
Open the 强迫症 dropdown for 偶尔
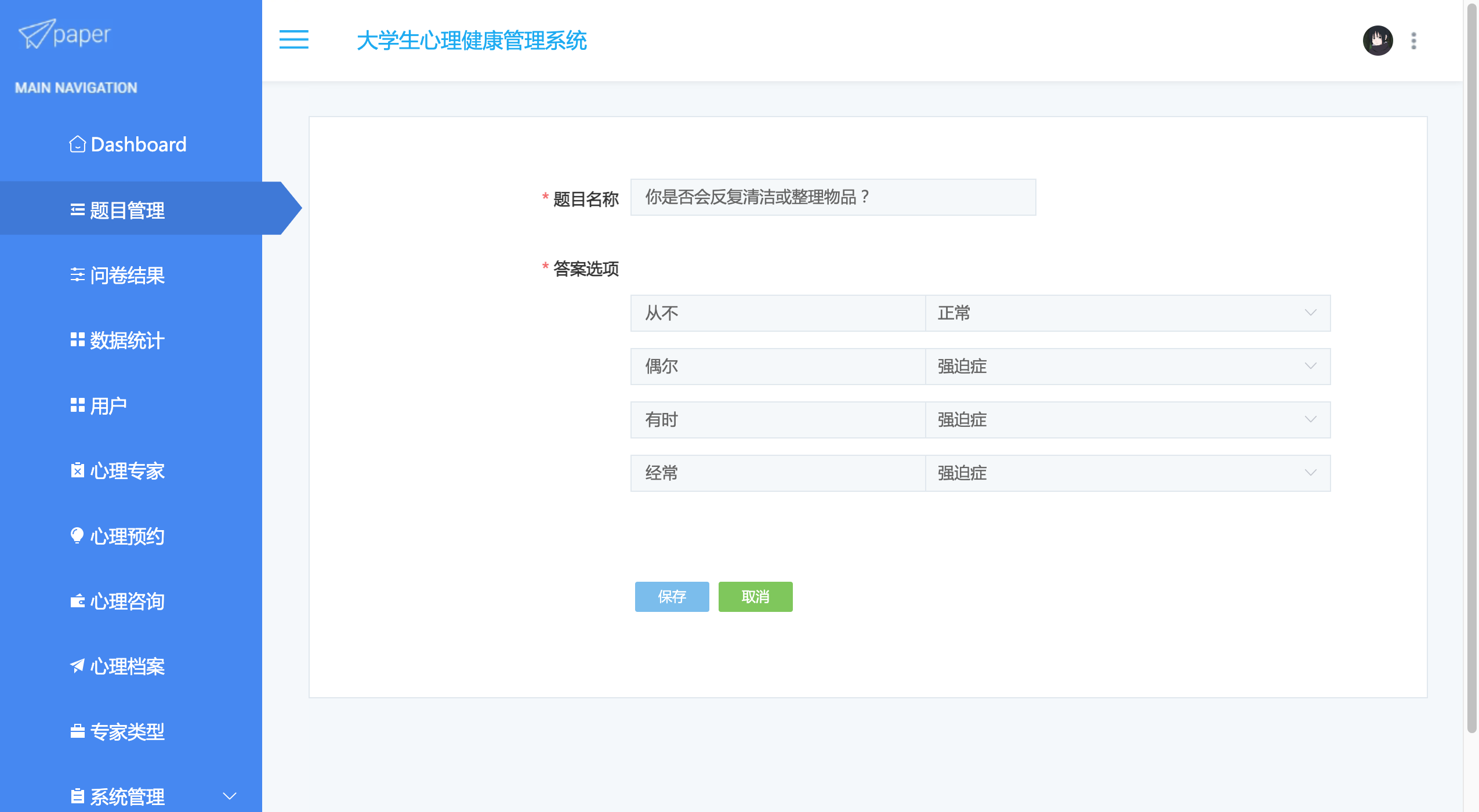1127,367
